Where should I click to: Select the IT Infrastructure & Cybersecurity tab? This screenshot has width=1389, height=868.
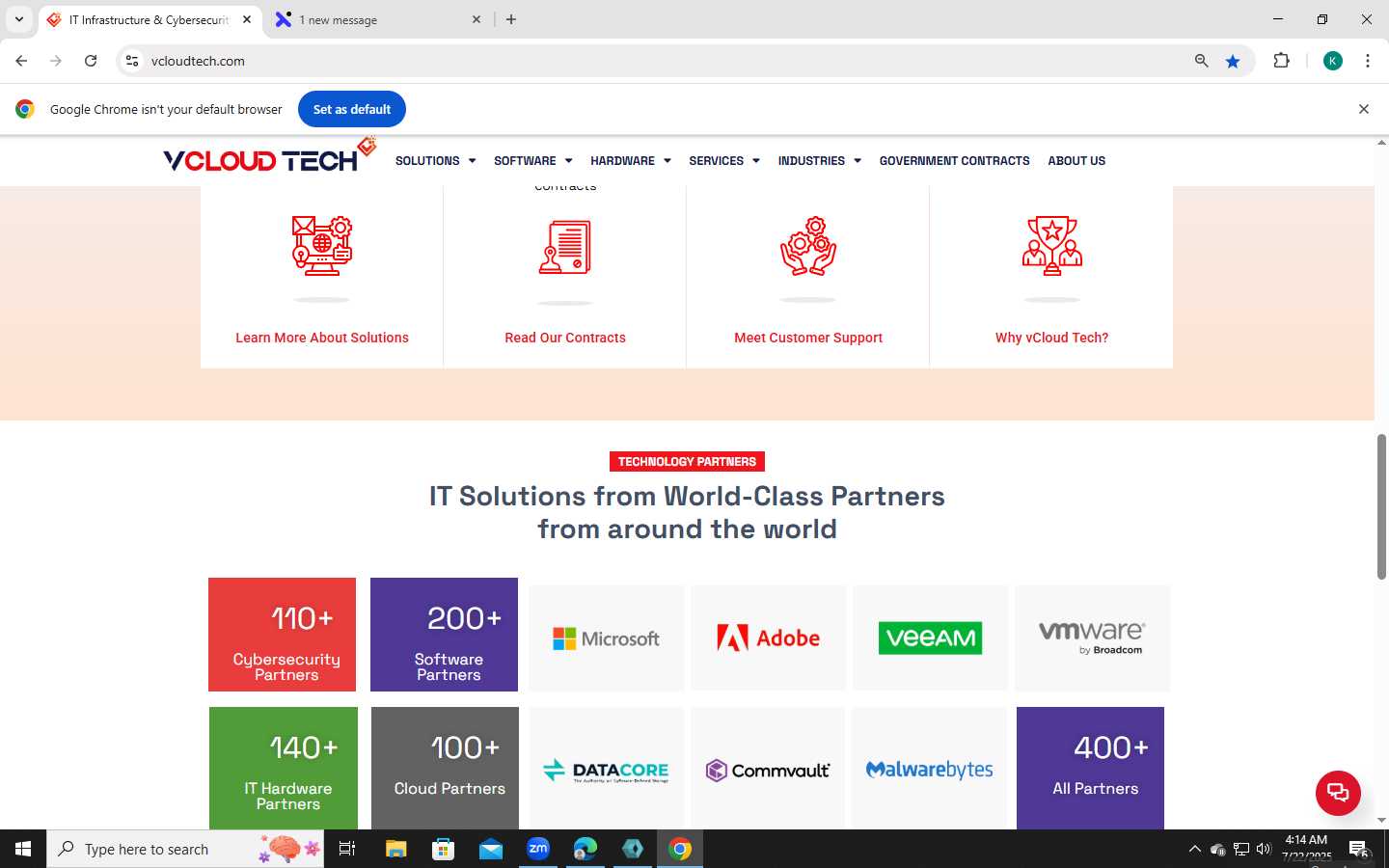pyautogui.click(x=149, y=19)
